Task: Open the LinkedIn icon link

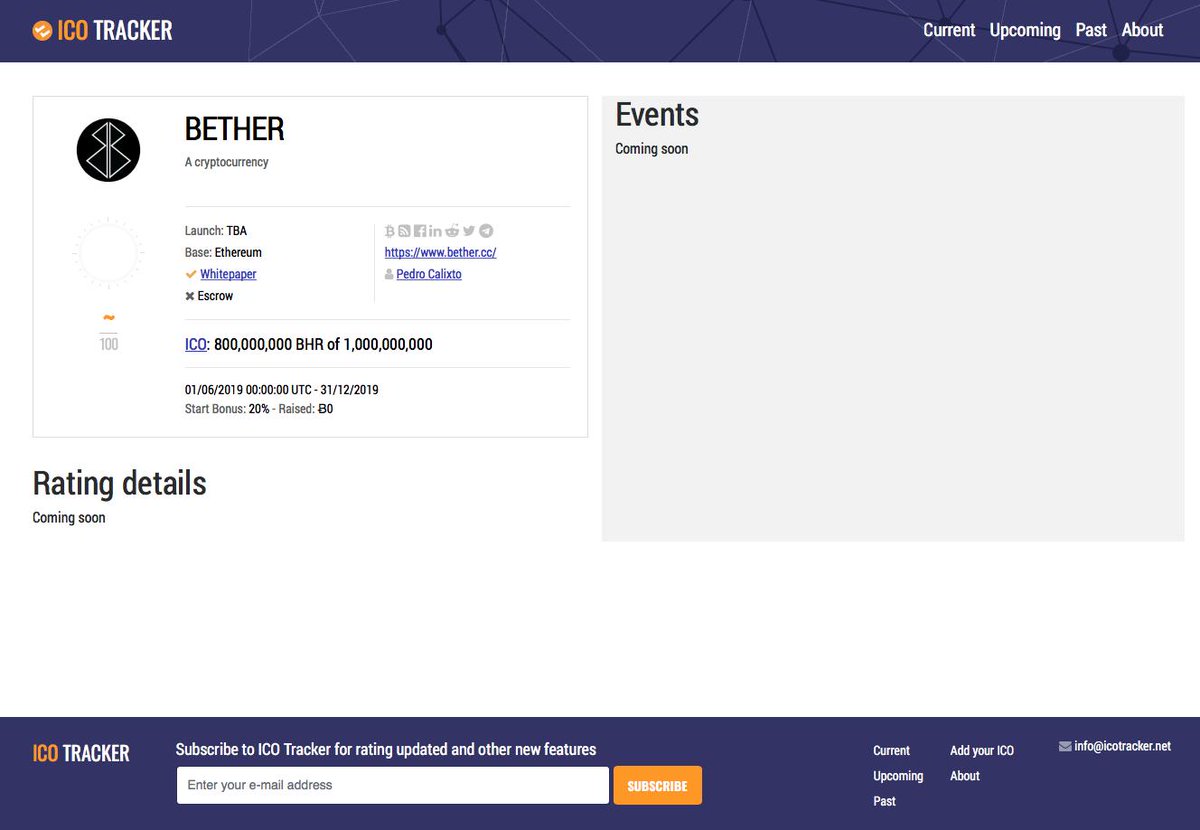Action: 435,231
